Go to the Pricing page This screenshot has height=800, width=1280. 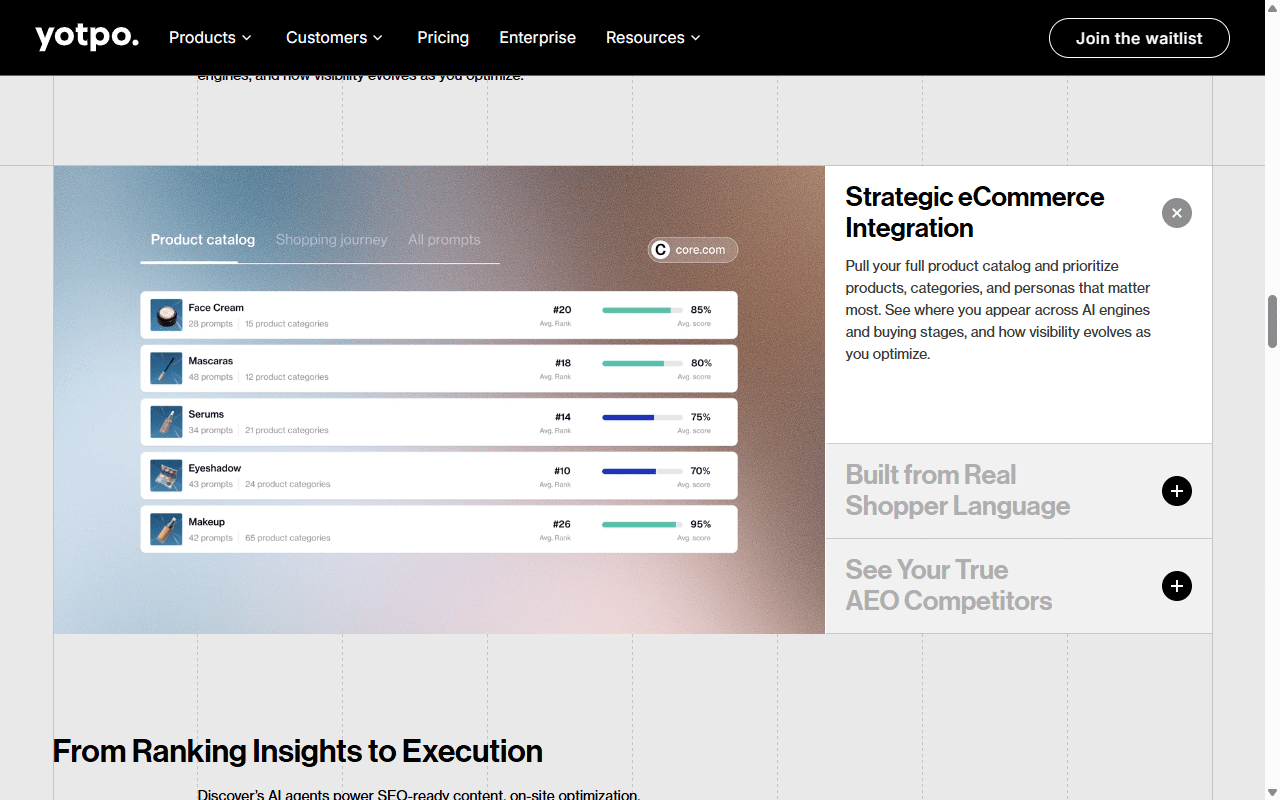(443, 38)
